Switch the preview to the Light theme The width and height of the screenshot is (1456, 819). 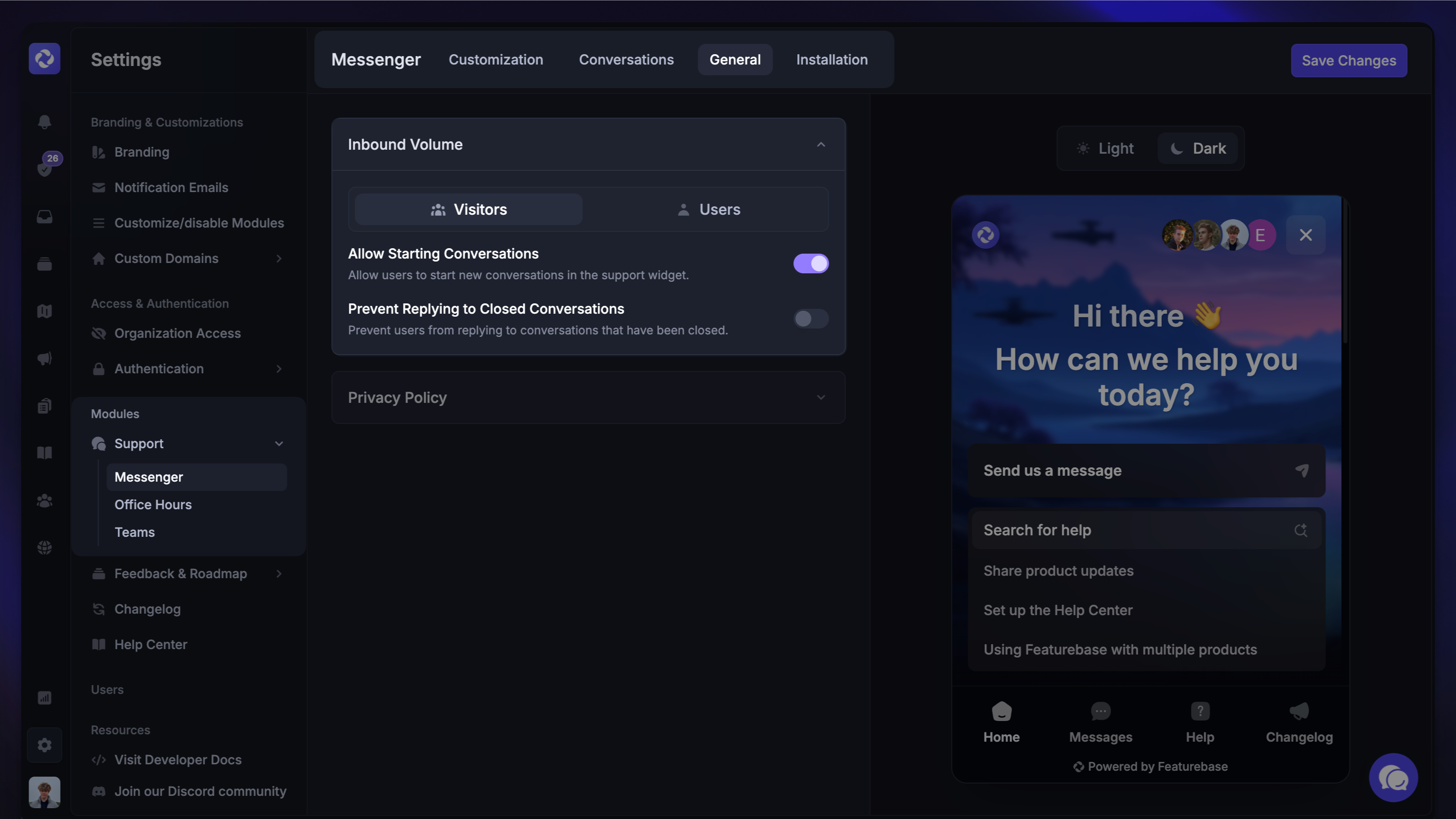1106,149
